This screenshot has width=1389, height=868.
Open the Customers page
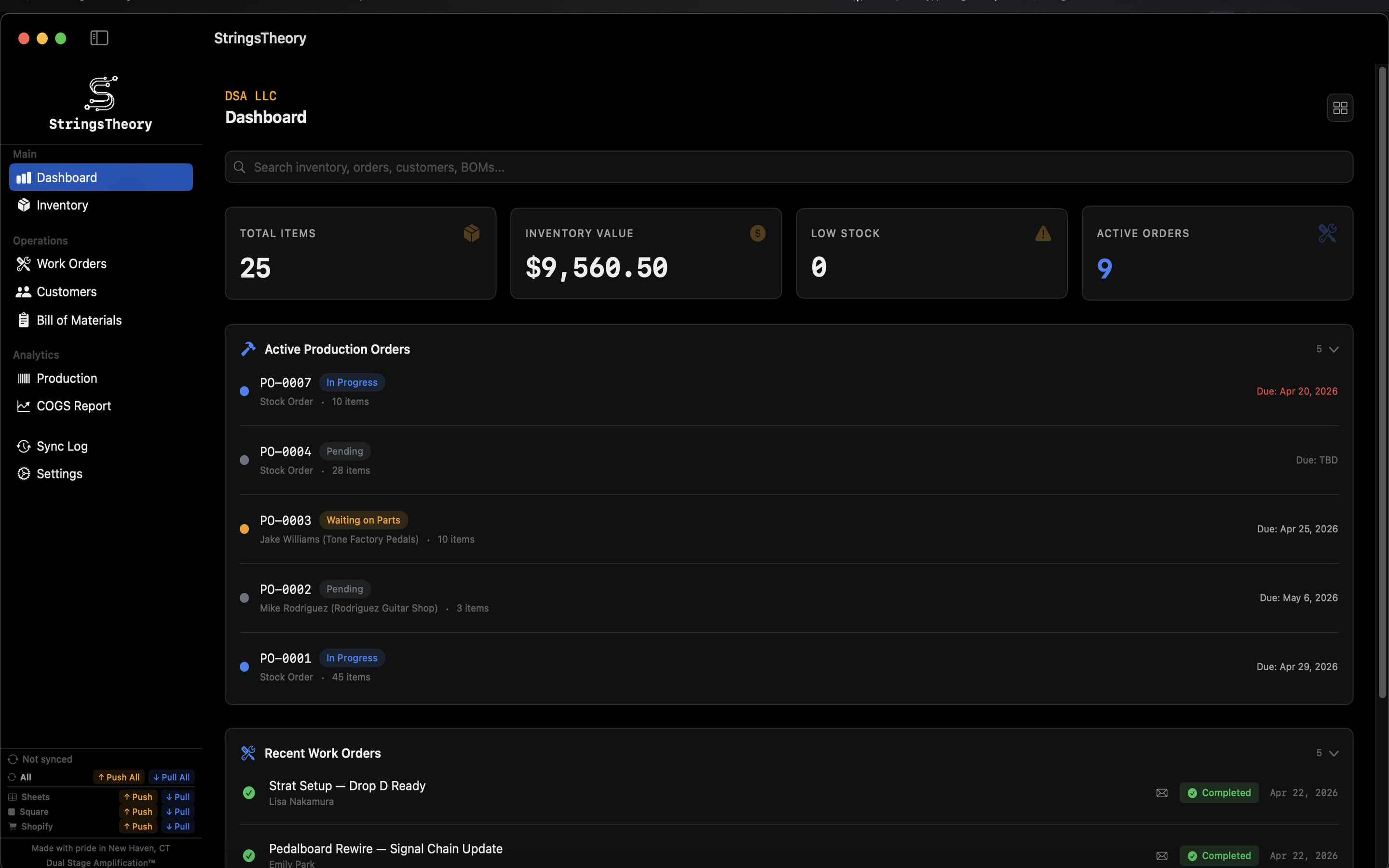[x=67, y=292]
